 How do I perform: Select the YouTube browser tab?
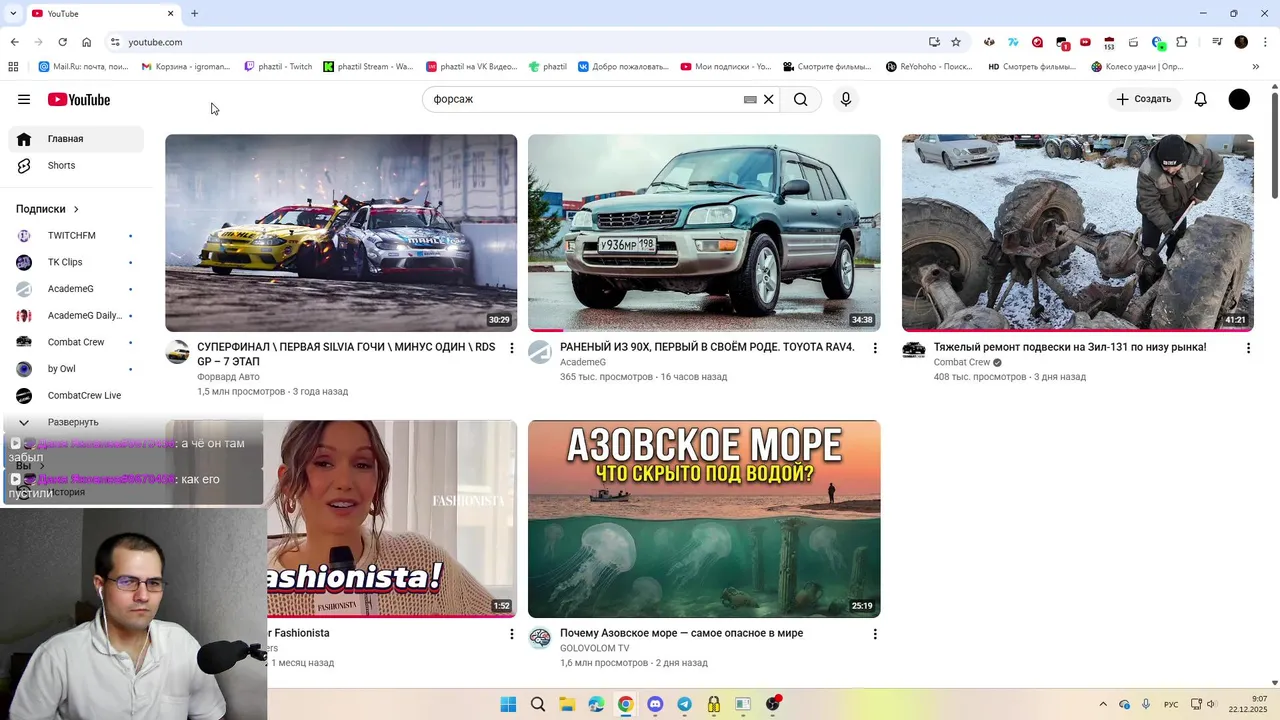click(103, 13)
